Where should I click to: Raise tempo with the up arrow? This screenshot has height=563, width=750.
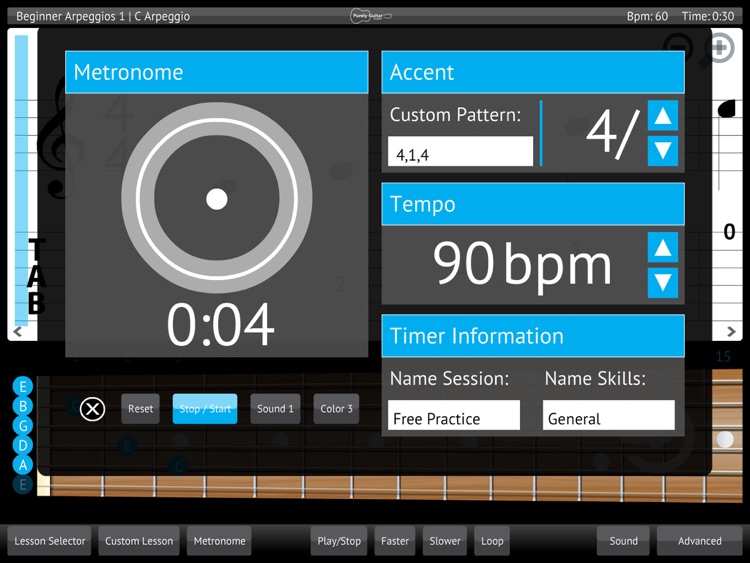(662, 247)
